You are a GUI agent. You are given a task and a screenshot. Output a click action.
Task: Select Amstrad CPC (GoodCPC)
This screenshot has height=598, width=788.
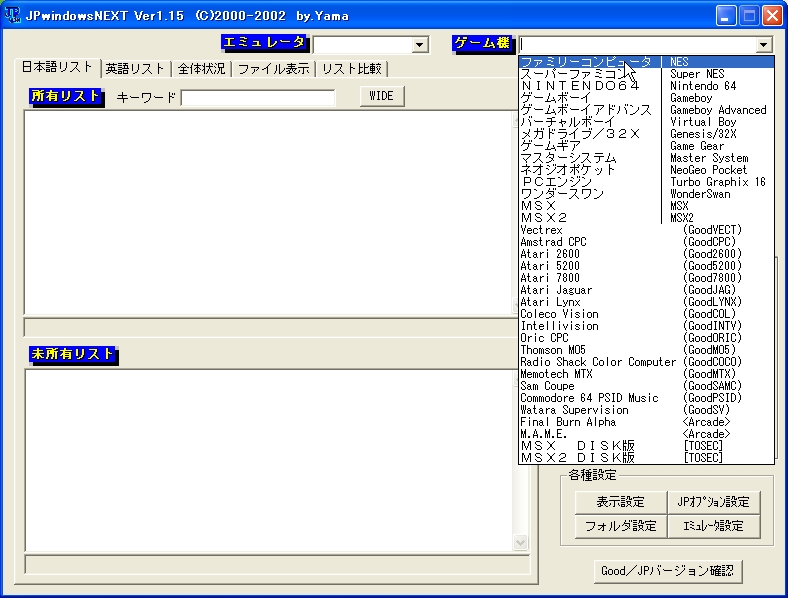click(x=646, y=242)
